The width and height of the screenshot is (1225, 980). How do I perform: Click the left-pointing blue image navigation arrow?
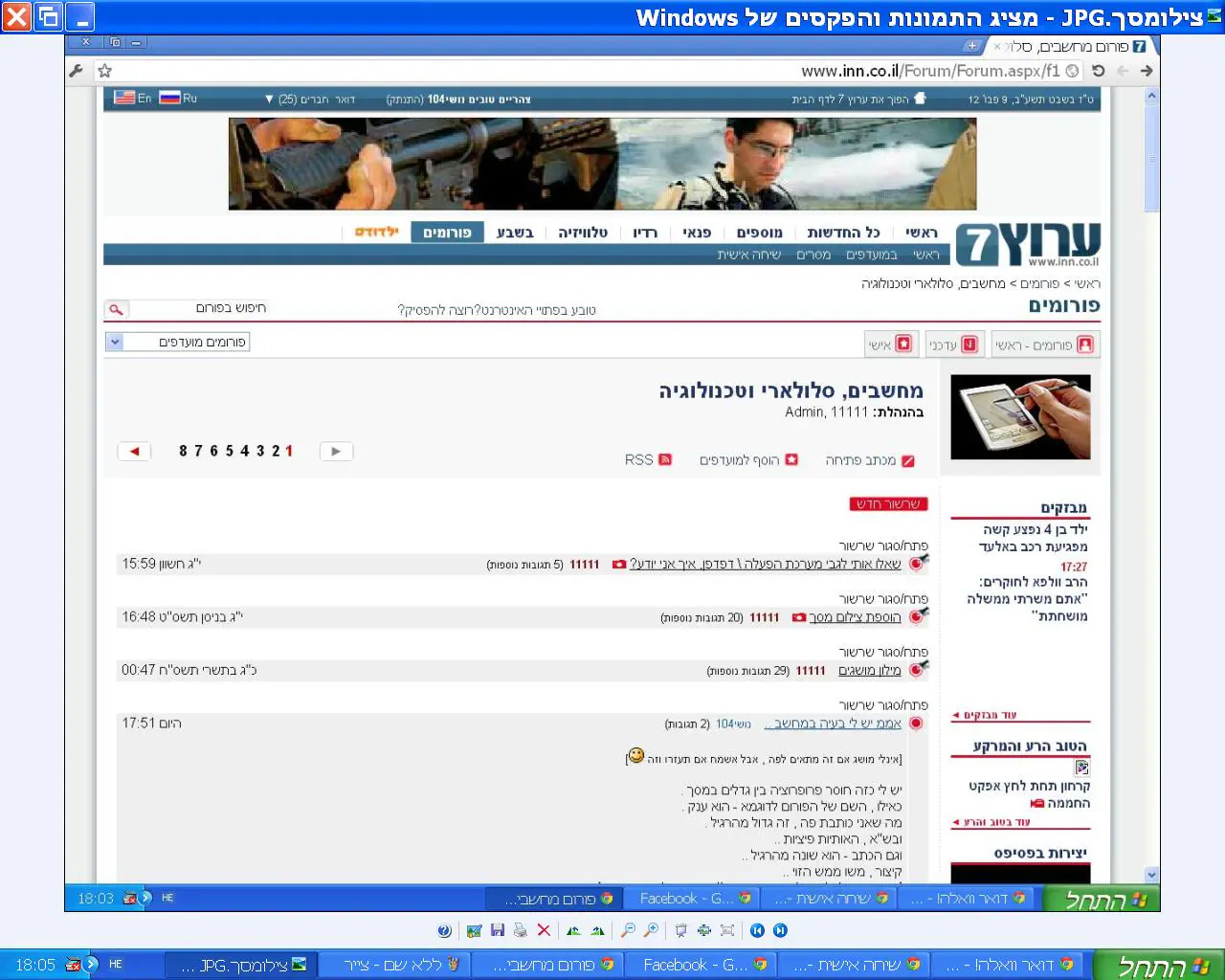tap(757, 930)
